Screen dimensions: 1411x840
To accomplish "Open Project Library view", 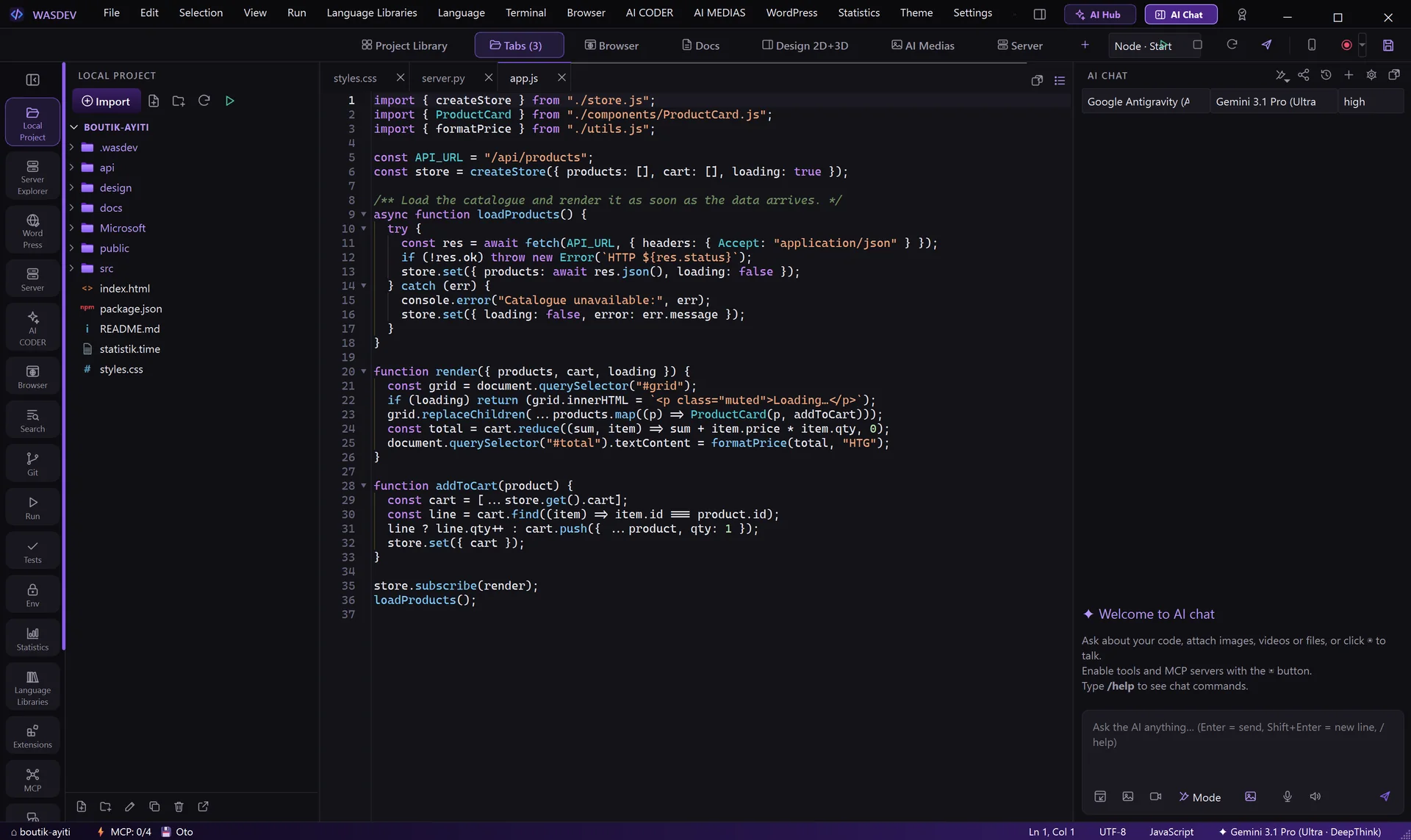I will pyautogui.click(x=404, y=46).
